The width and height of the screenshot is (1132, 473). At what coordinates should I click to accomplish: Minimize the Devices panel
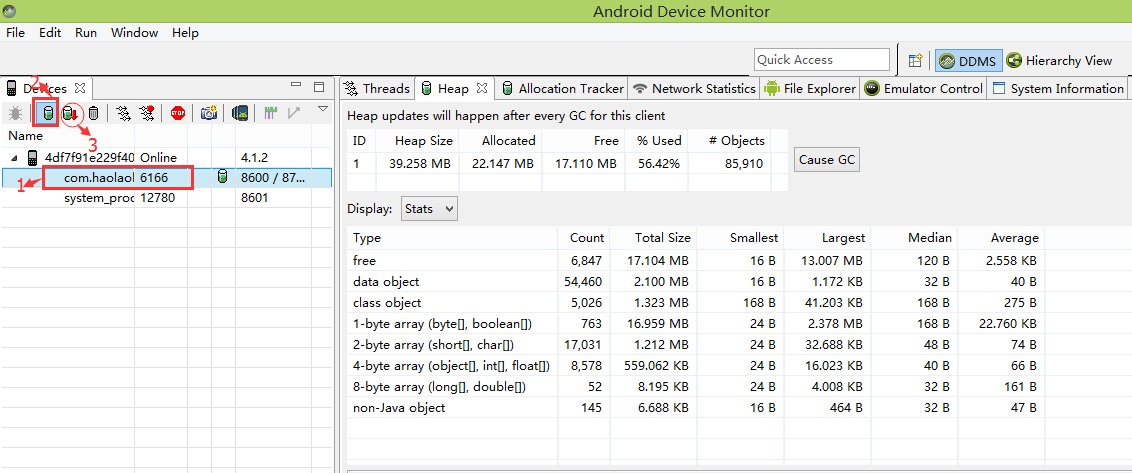[296, 86]
